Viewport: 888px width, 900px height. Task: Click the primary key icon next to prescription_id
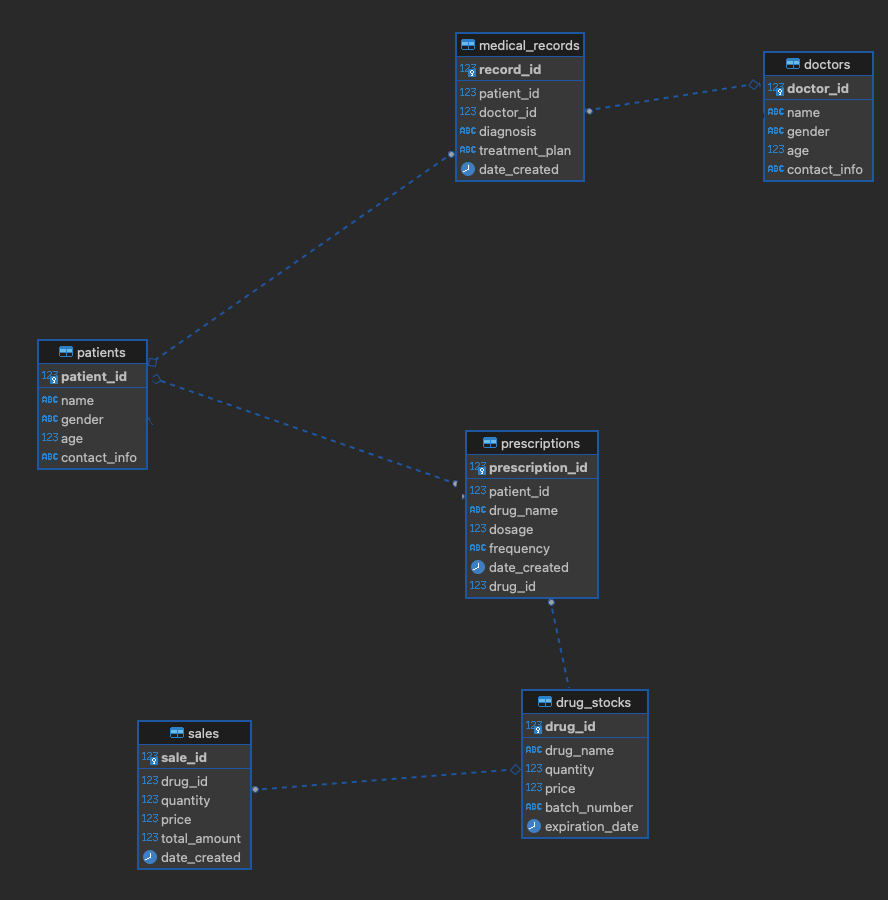pyautogui.click(x=478, y=468)
